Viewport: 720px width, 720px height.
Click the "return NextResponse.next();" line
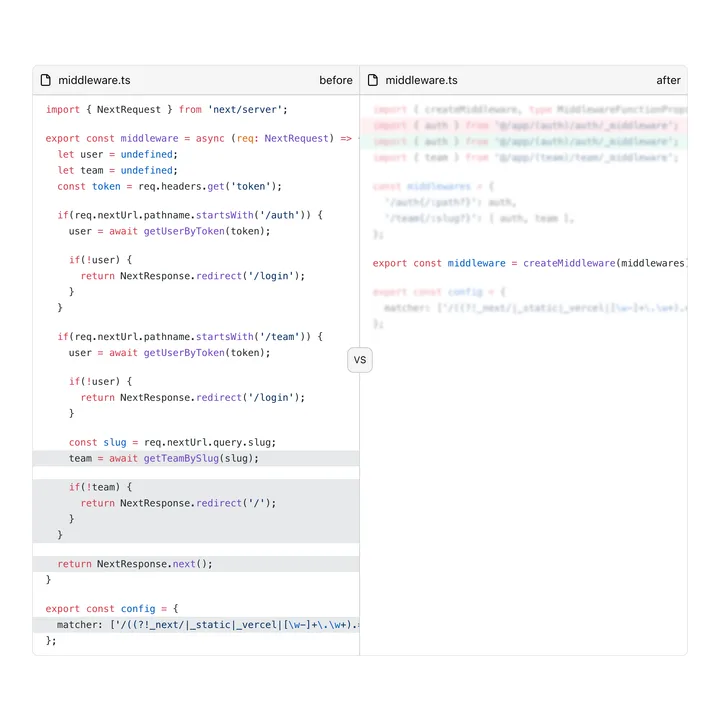[x=196, y=564]
